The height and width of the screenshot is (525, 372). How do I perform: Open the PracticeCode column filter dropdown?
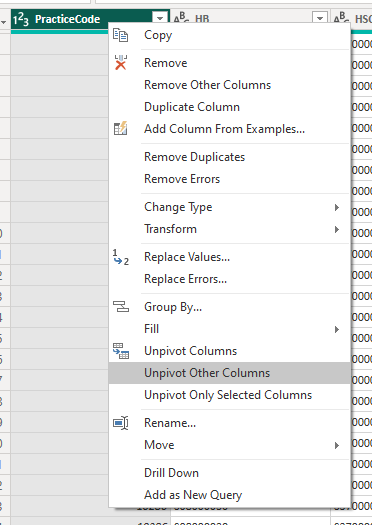[x=160, y=18]
